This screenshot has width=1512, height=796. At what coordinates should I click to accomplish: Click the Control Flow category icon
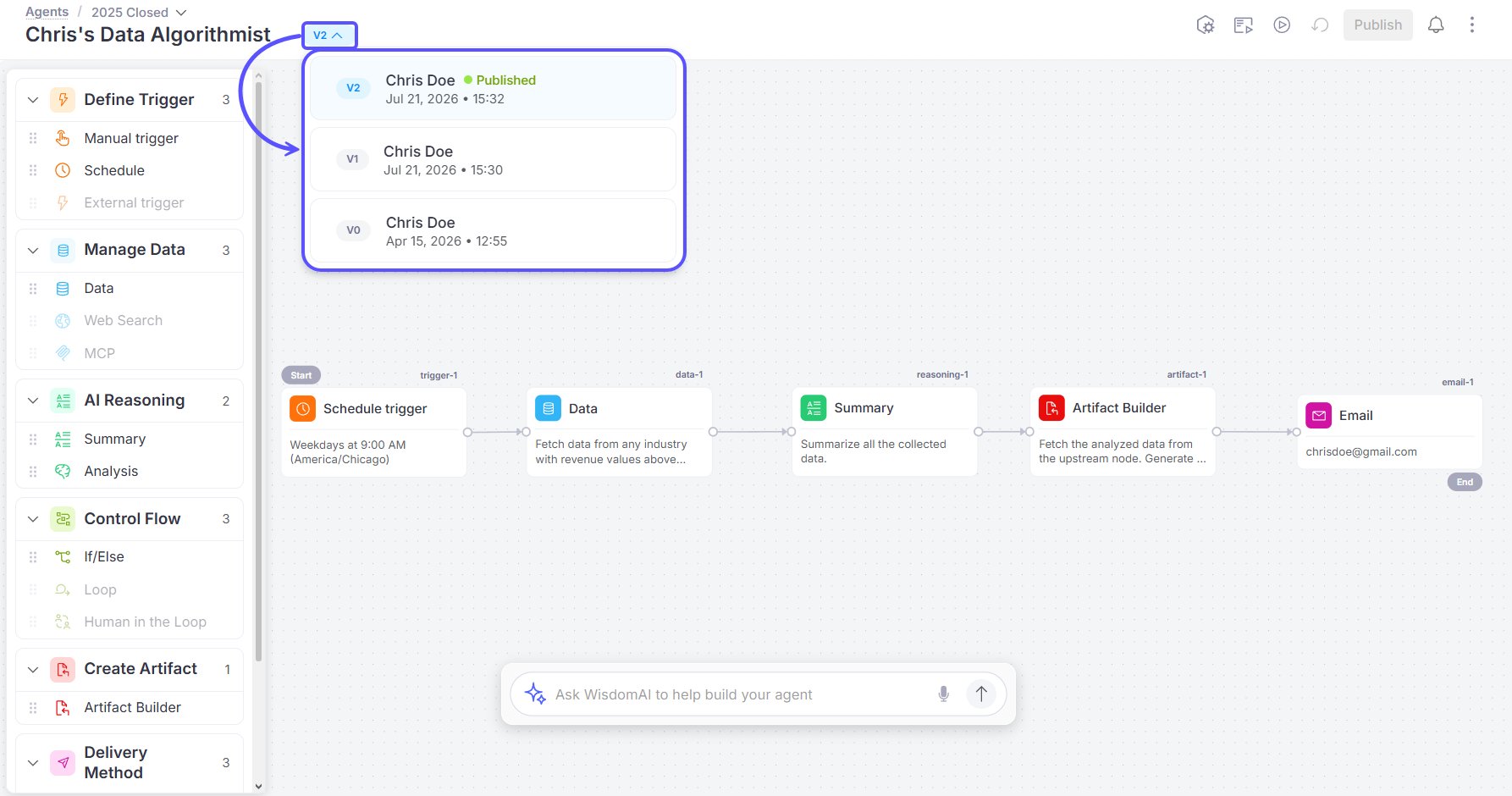[63, 519]
